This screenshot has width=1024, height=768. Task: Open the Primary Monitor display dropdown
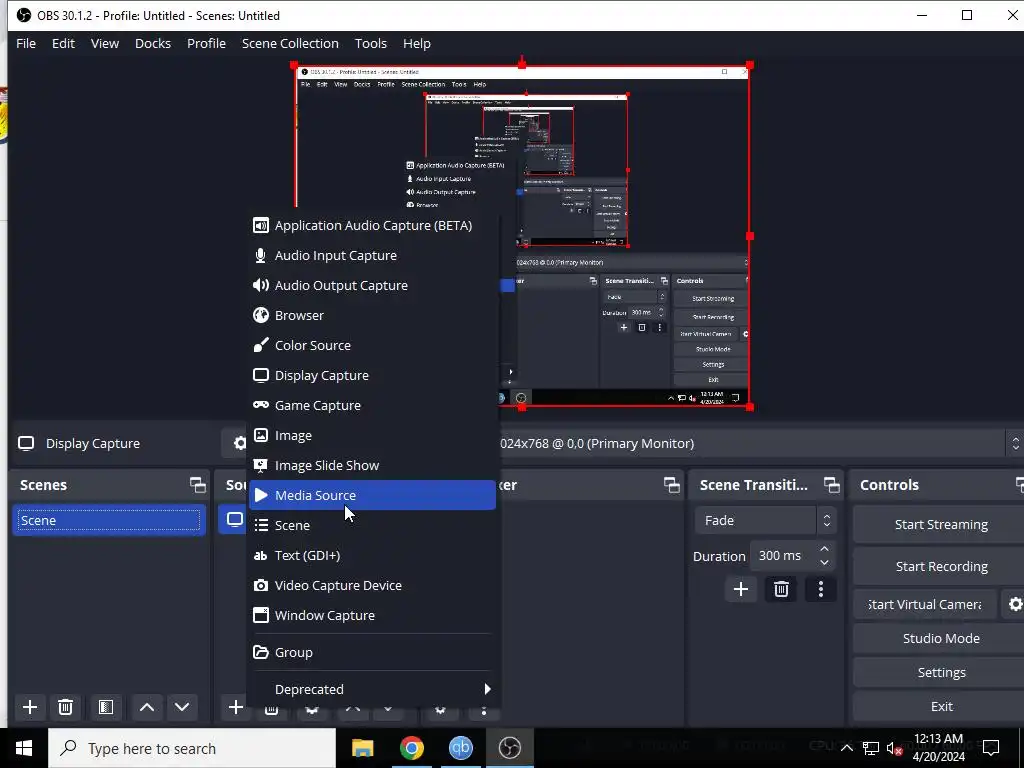(x=760, y=443)
